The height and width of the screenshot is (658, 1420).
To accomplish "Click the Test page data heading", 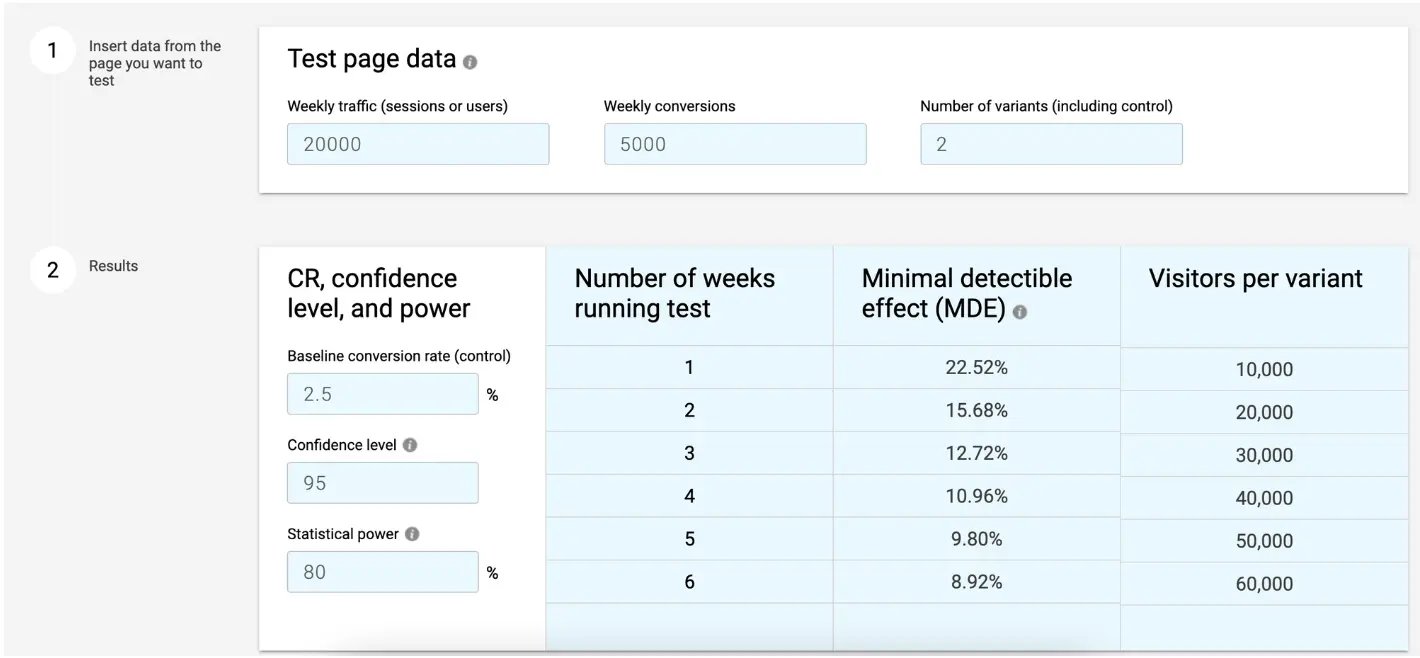I will [x=372, y=60].
